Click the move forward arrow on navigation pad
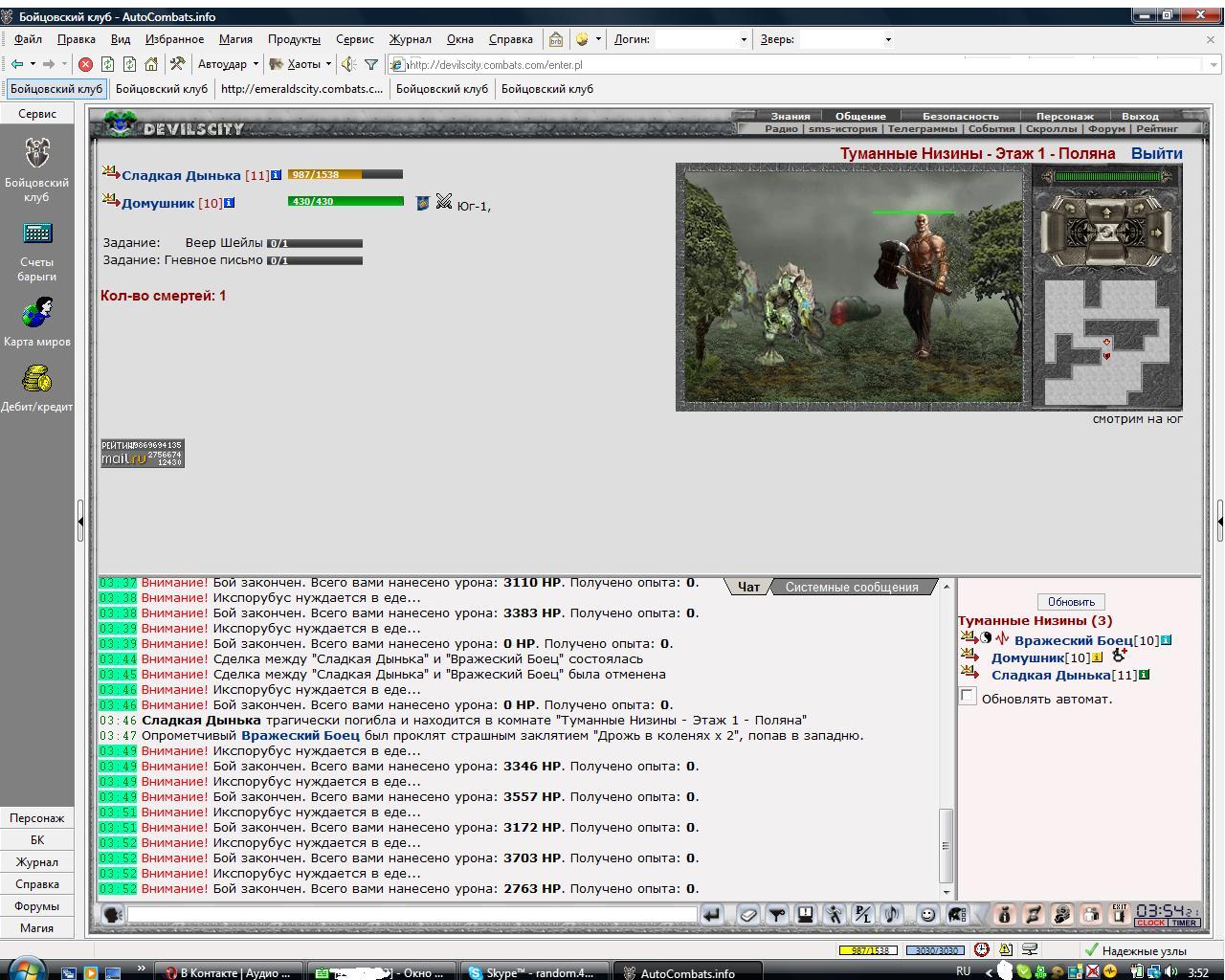The height and width of the screenshot is (980, 1225). [1107, 212]
